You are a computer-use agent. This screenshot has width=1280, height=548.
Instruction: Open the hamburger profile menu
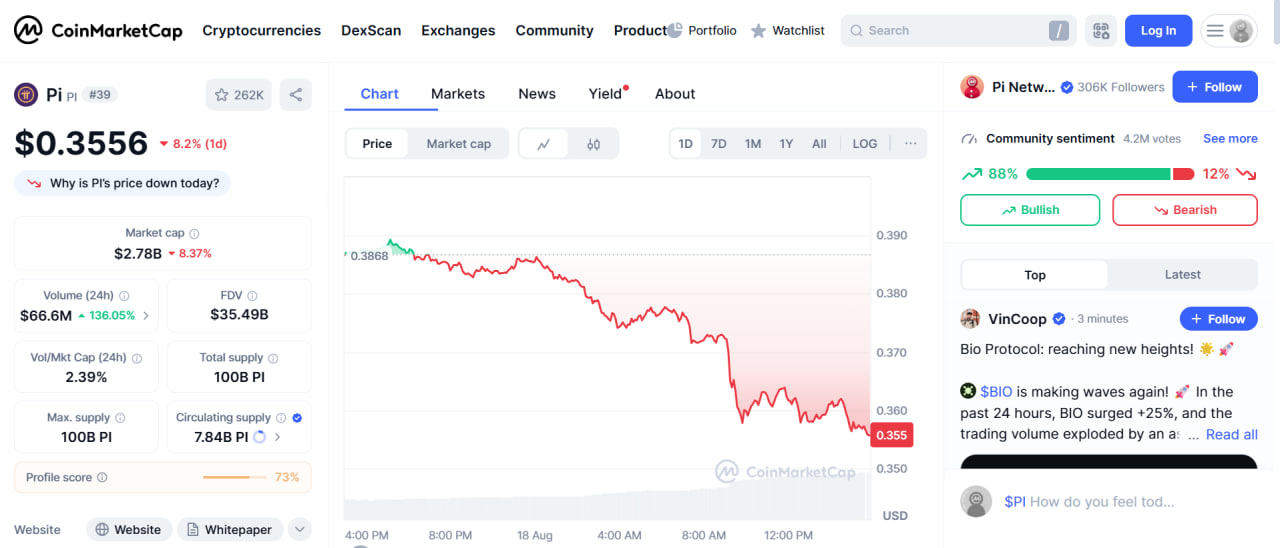[1229, 31]
